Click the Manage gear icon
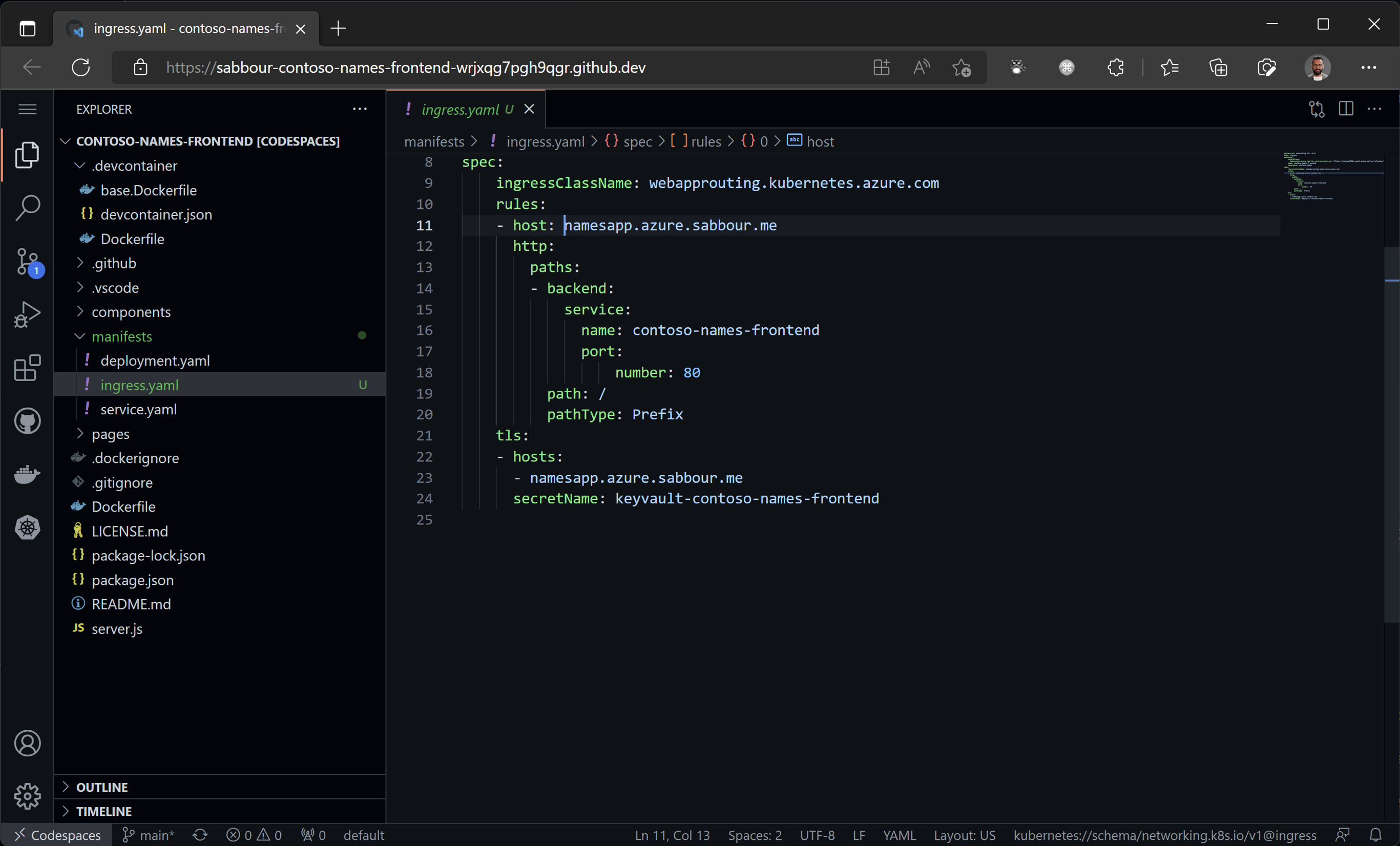The height and width of the screenshot is (846, 1400). click(x=27, y=795)
